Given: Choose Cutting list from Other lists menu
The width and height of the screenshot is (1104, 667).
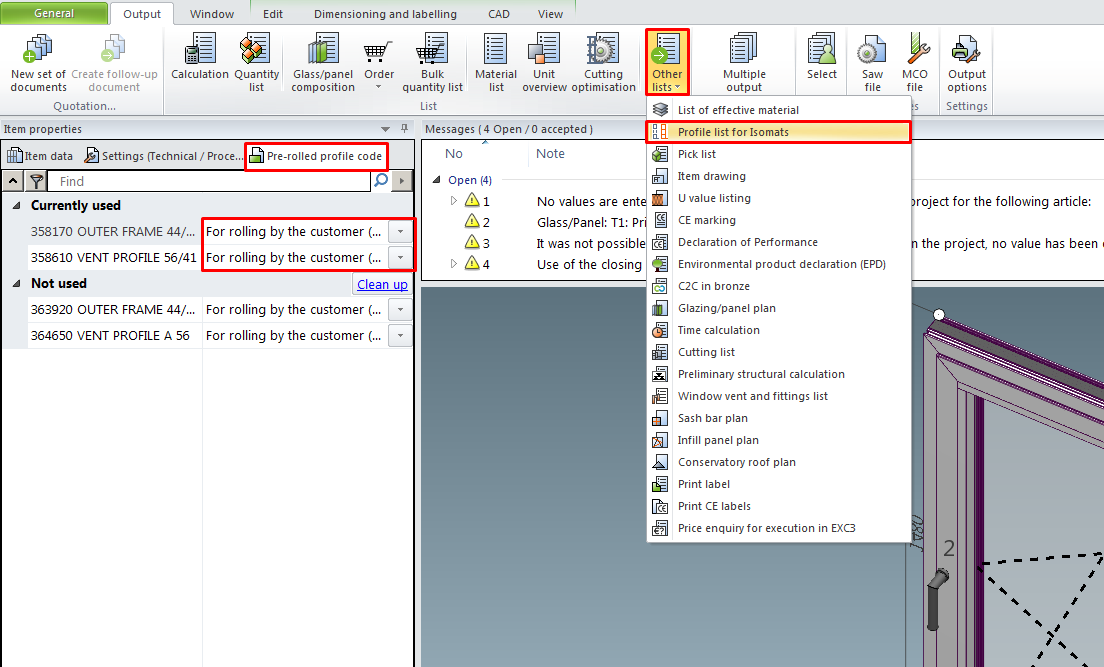Looking at the screenshot, I should (x=706, y=352).
